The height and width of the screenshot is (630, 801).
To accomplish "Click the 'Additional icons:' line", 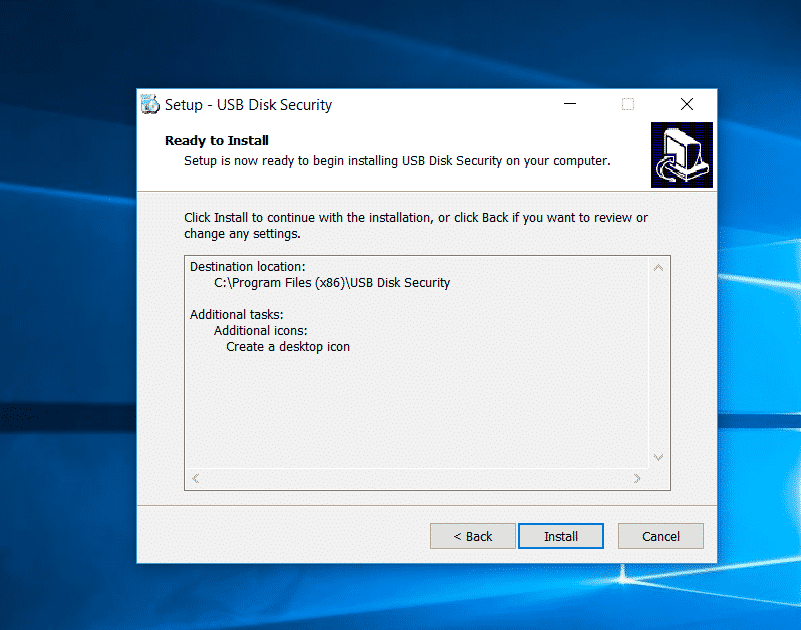I will coord(260,331).
